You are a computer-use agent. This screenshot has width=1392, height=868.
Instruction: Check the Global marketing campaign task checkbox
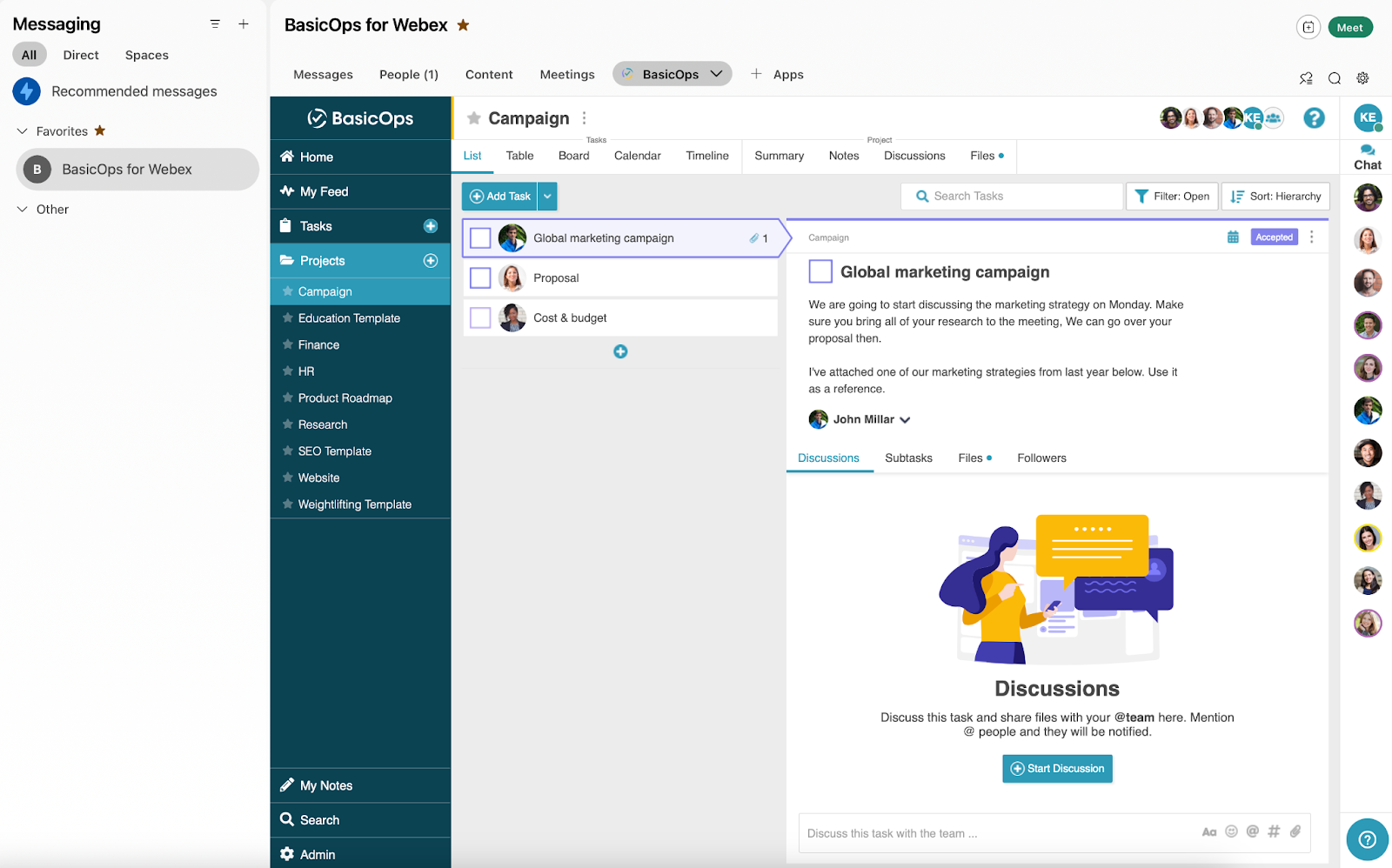point(479,237)
